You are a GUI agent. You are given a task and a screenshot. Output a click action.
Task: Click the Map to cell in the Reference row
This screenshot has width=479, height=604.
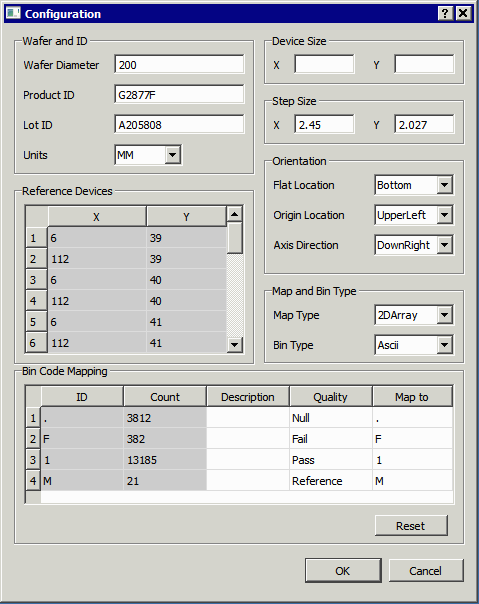point(412,481)
